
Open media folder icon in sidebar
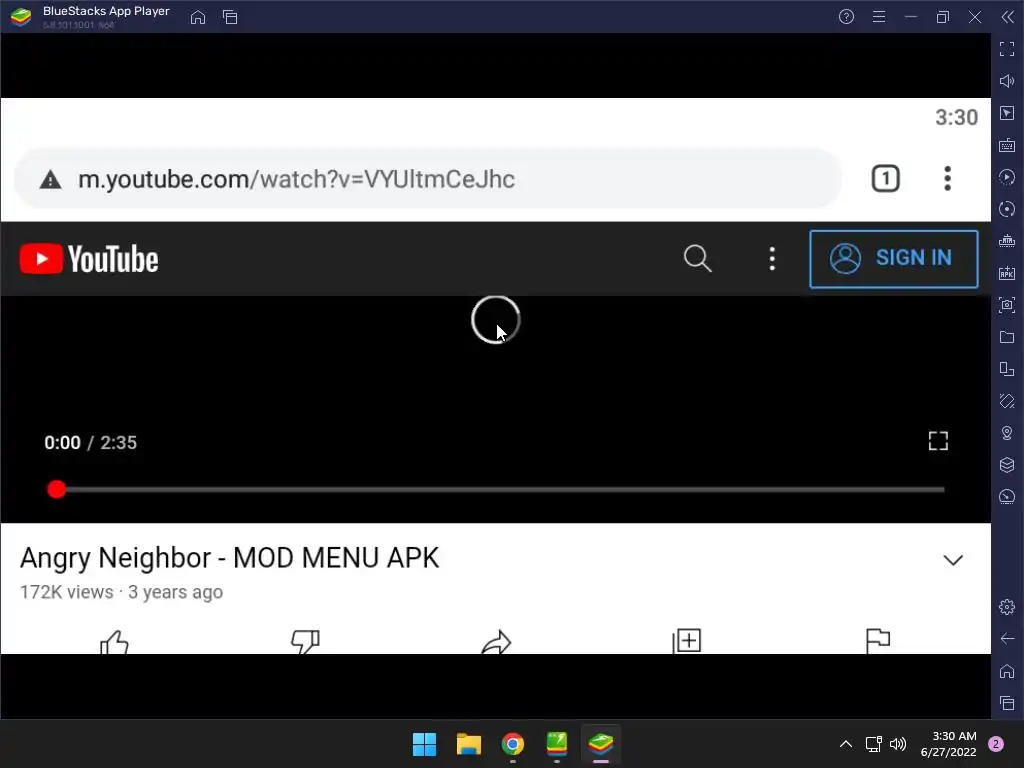pyautogui.click(x=1007, y=337)
